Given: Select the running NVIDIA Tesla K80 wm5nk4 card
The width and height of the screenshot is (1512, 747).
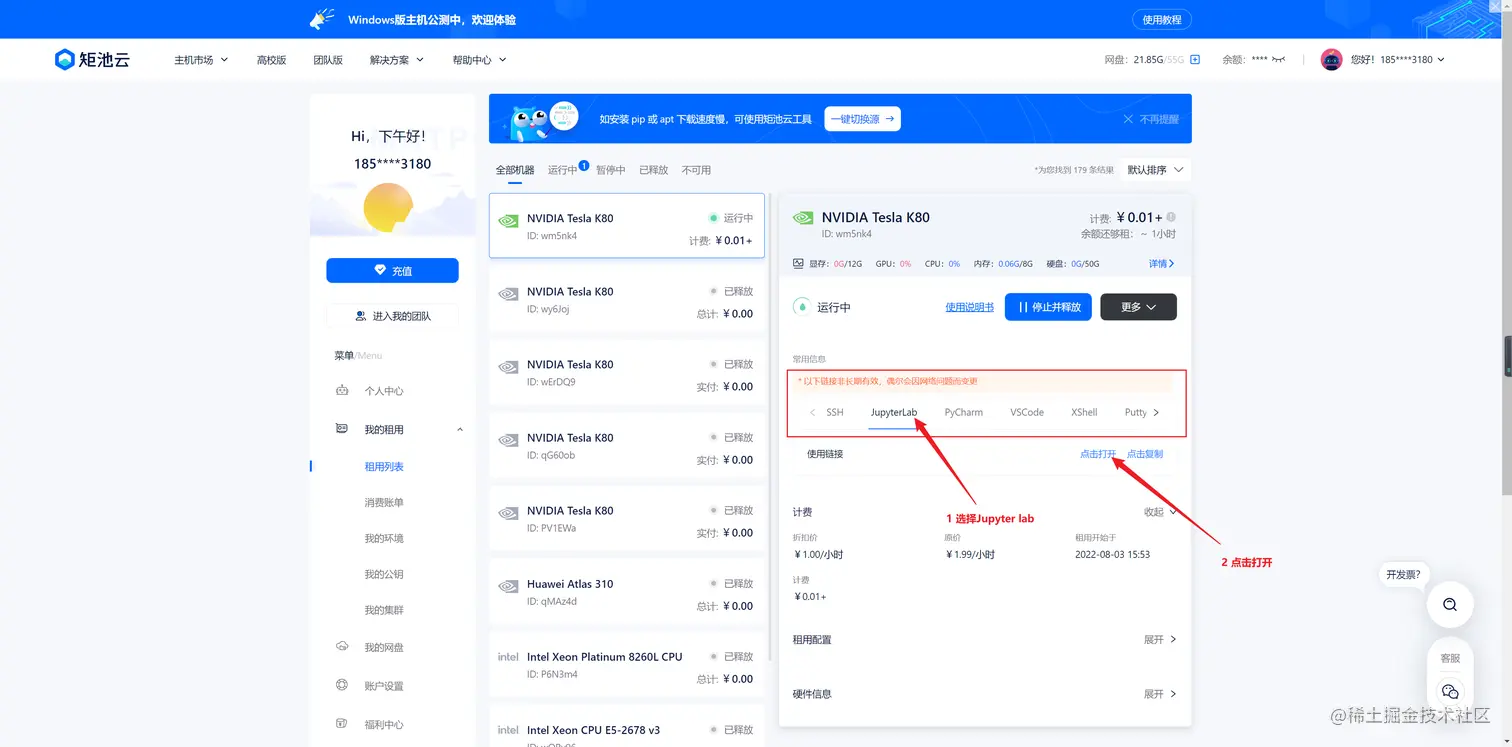Looking at the screenshot, I should (x=627, y=226).
